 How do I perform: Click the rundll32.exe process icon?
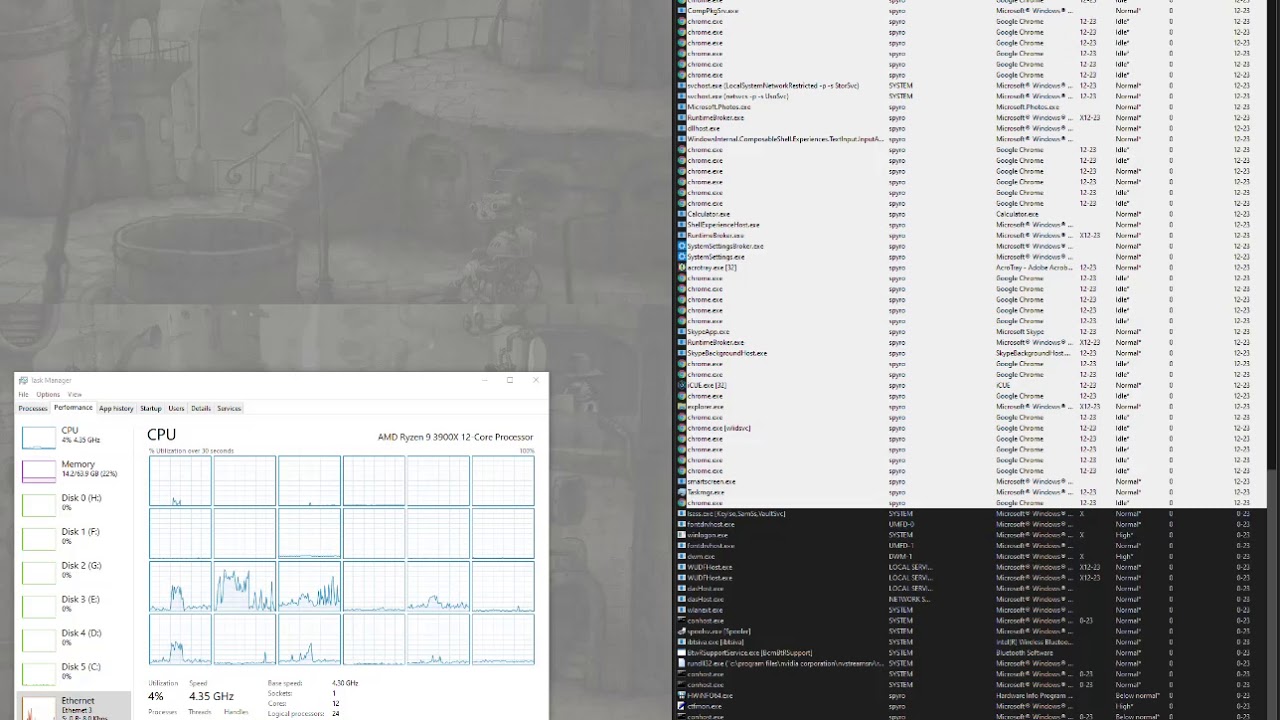click(682, 663)
